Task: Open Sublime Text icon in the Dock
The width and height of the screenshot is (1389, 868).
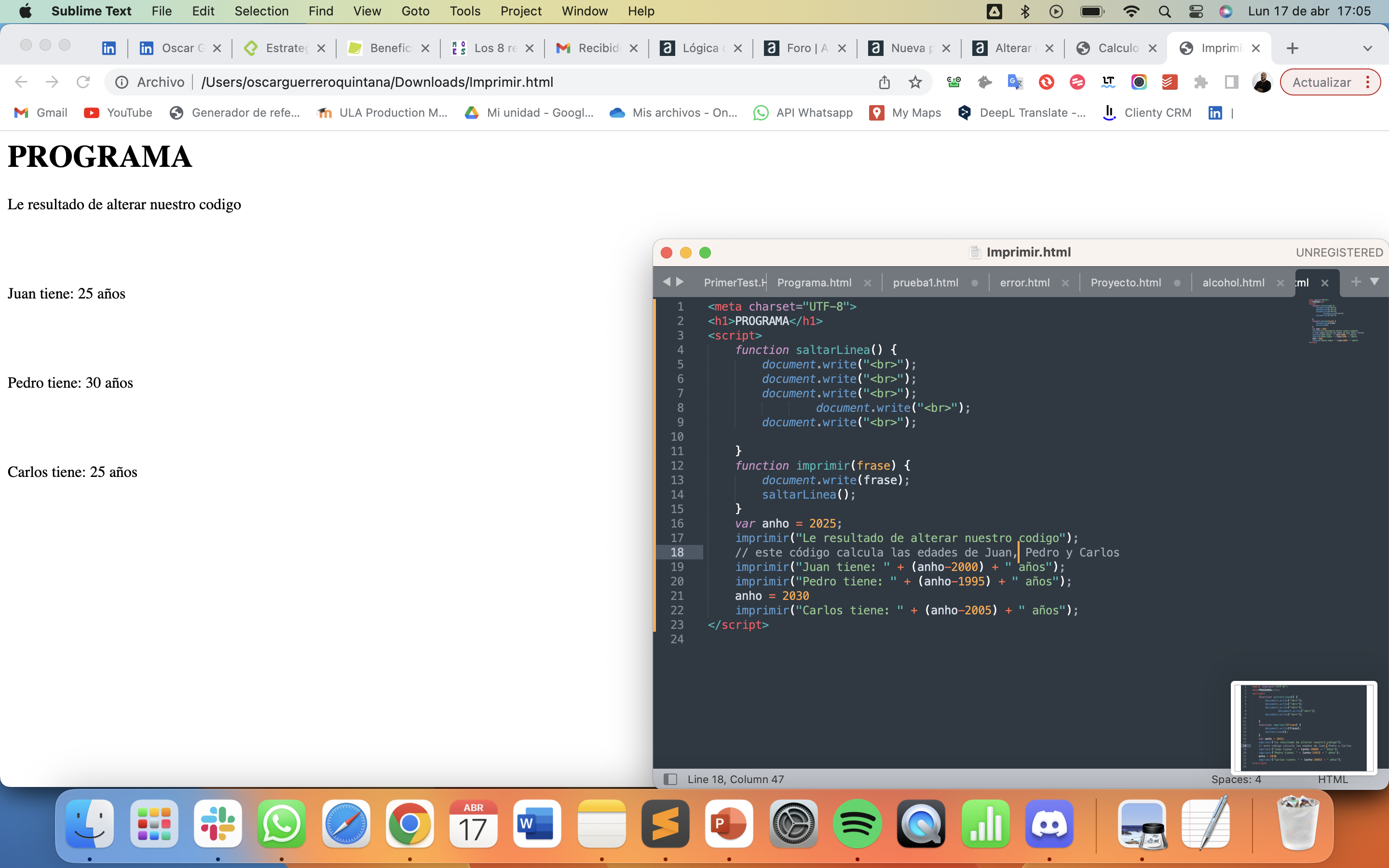Action: pyautogui.click(x=665, y=824)
